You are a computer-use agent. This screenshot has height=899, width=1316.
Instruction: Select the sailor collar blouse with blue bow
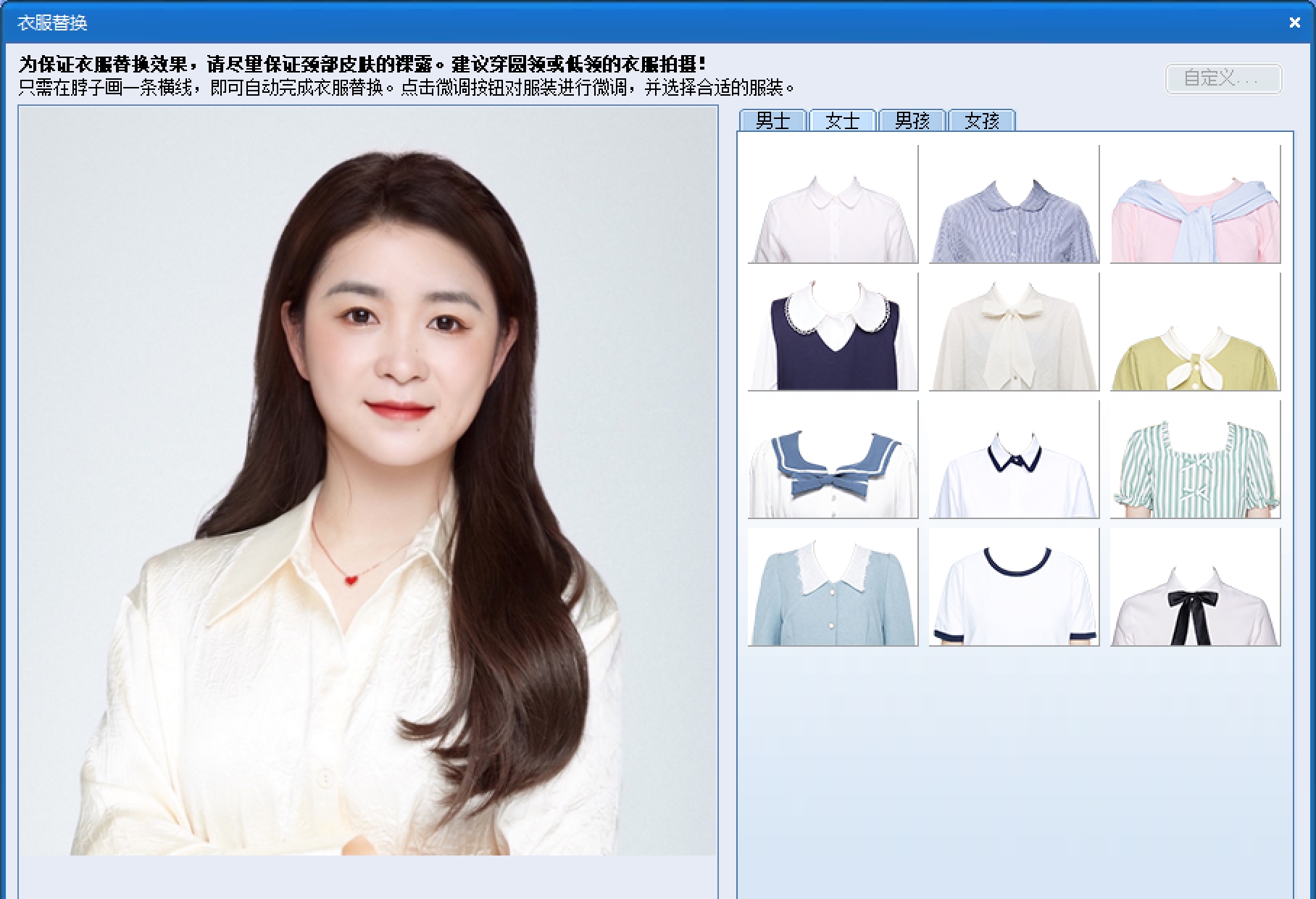(x=833, y=460)
